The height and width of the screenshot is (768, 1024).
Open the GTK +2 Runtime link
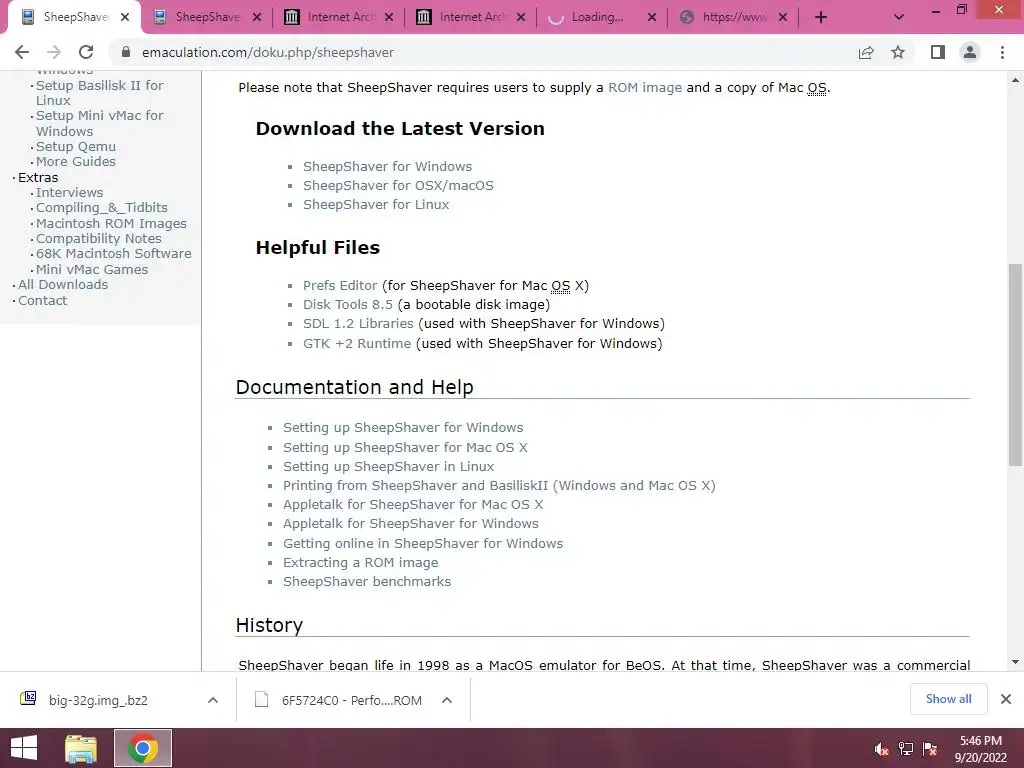357,344
